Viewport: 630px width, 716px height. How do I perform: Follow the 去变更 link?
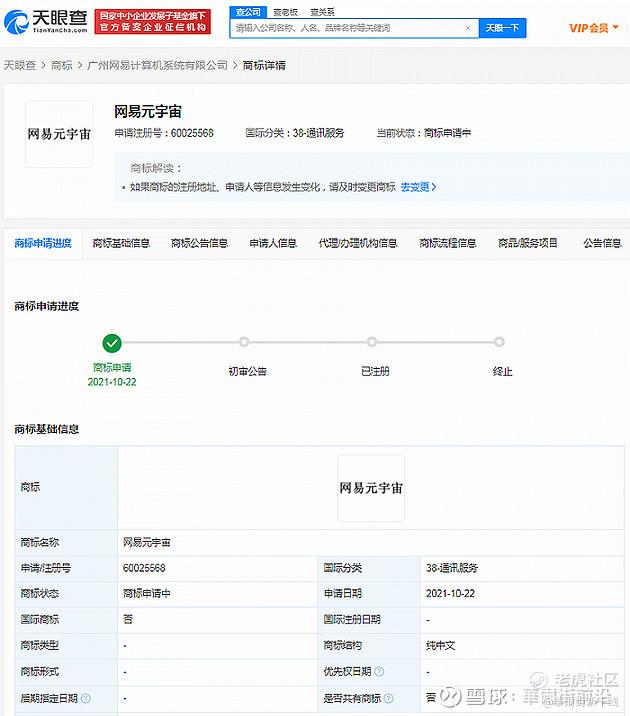point(418,187)
